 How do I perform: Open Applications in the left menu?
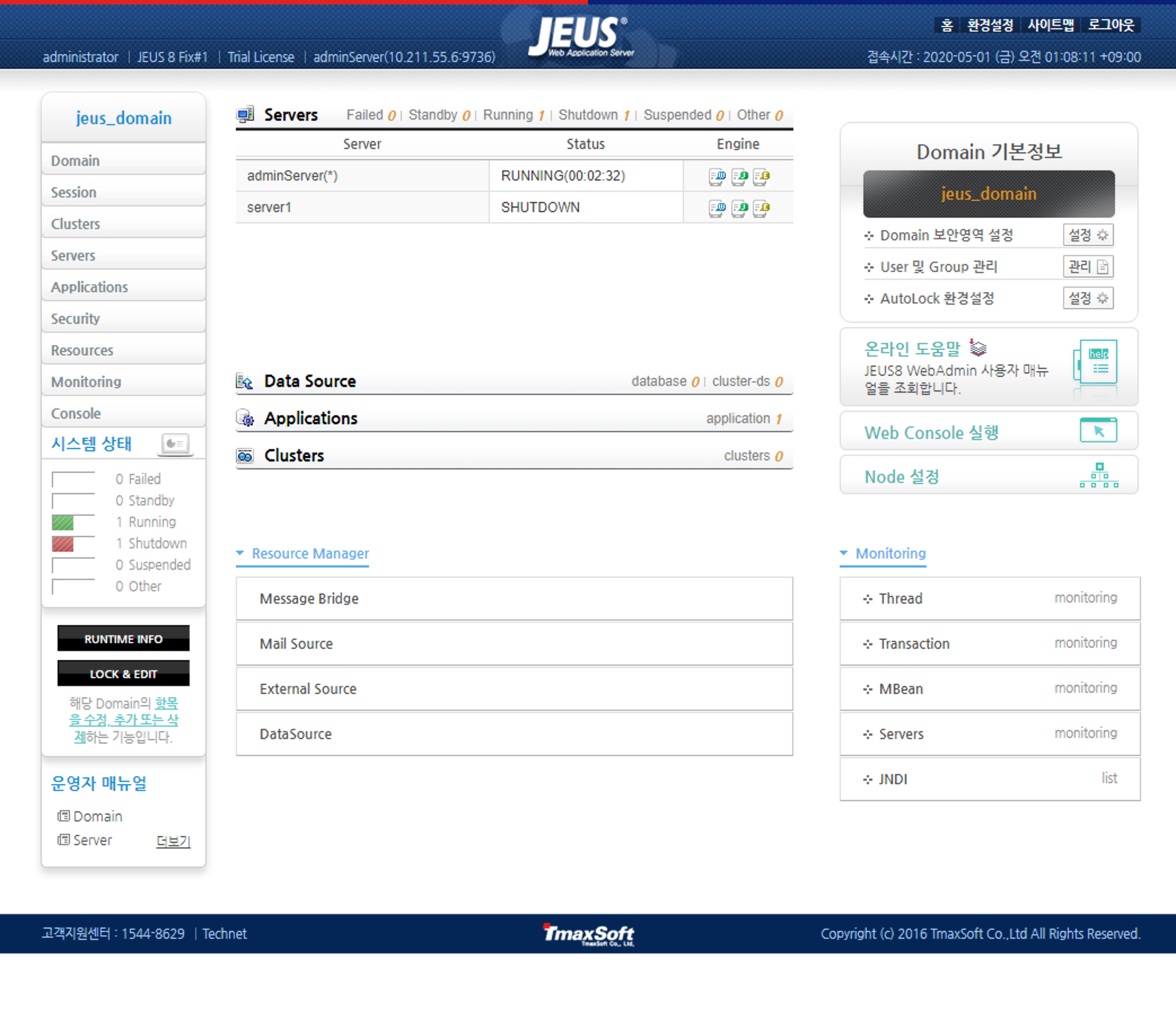click(x=89, y=287)
